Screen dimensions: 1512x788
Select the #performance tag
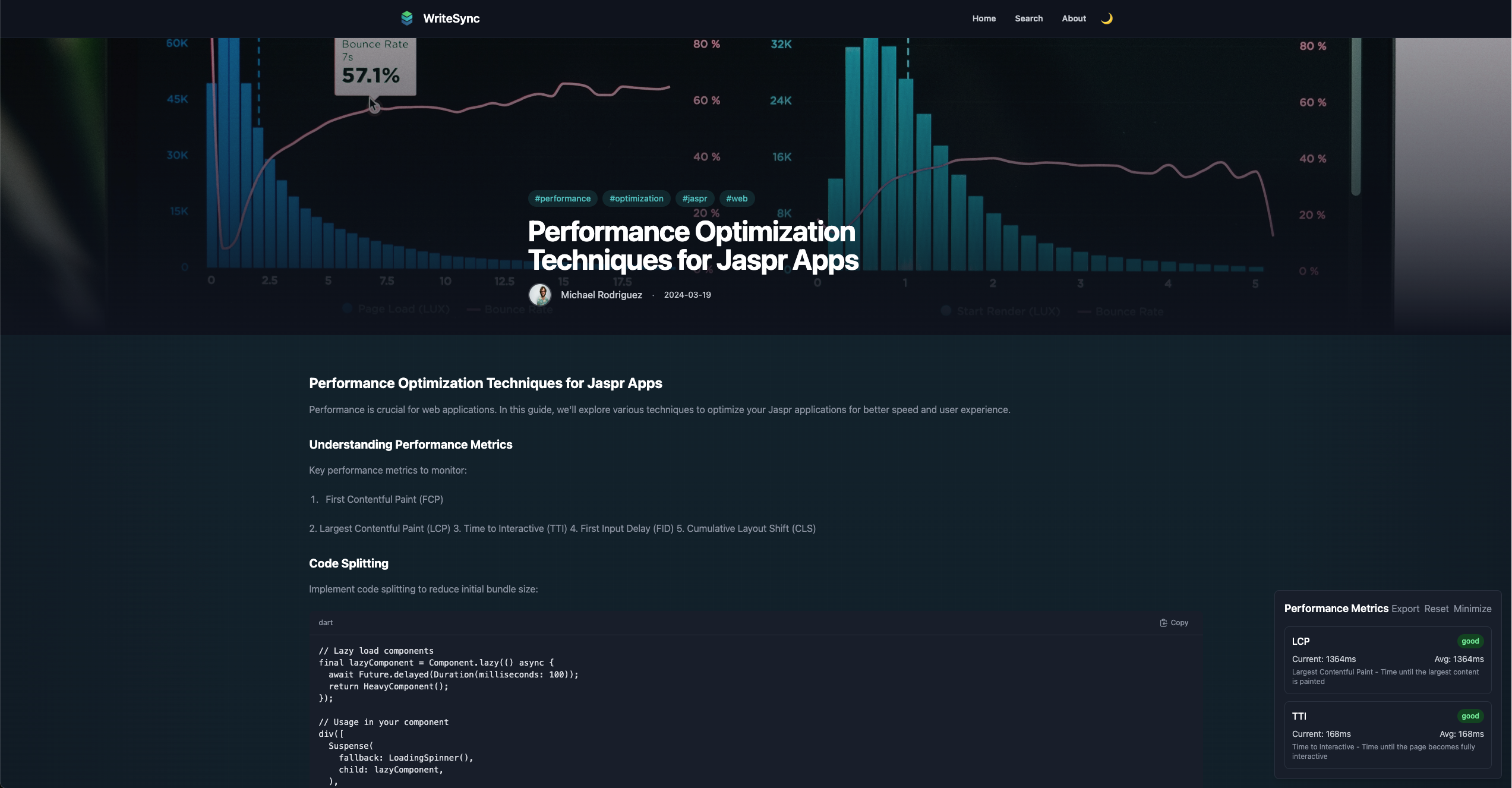pyautogui.click(x=563, y=198)
